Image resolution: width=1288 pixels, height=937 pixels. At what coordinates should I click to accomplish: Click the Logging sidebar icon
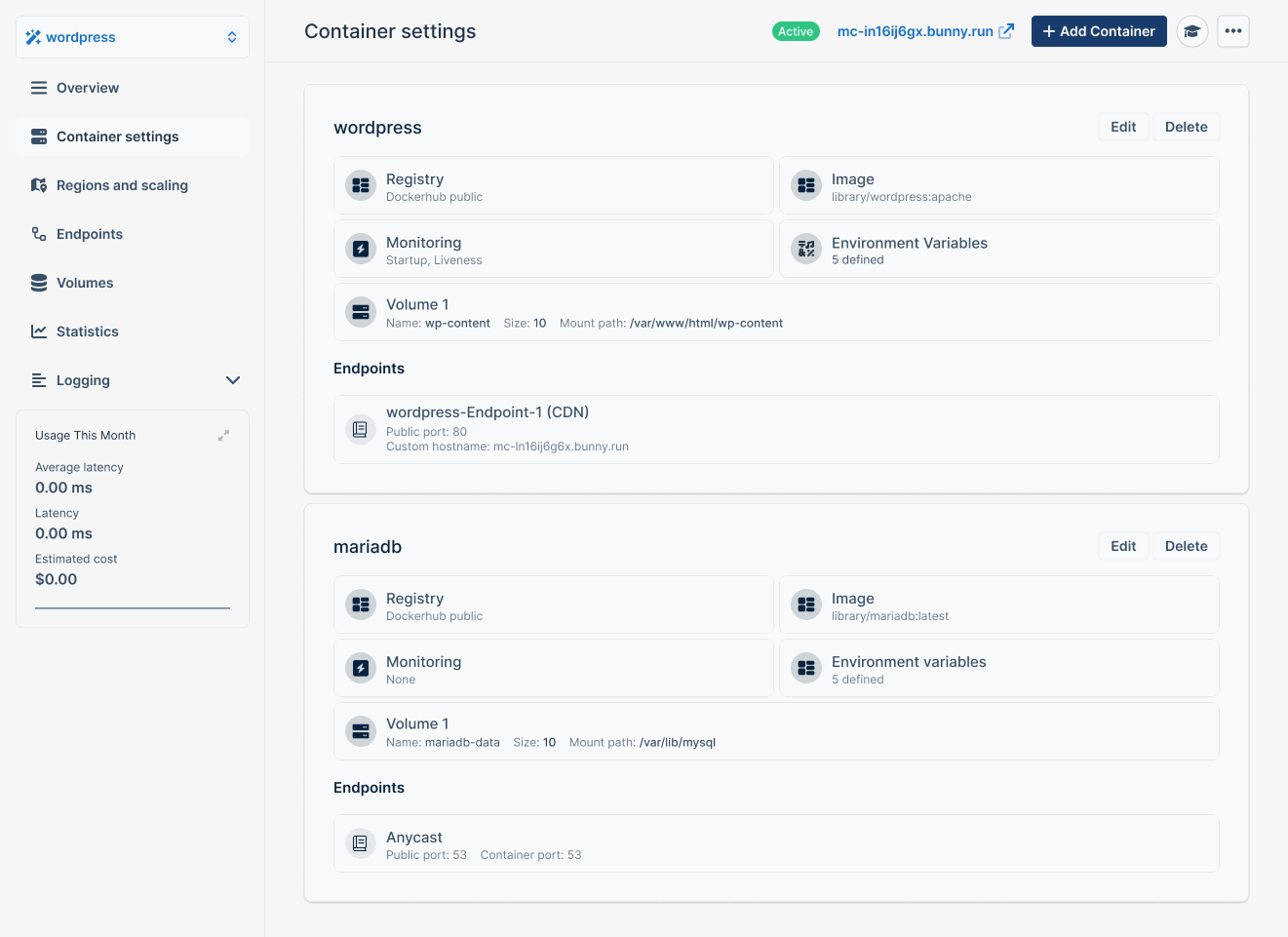coord(38,380)
